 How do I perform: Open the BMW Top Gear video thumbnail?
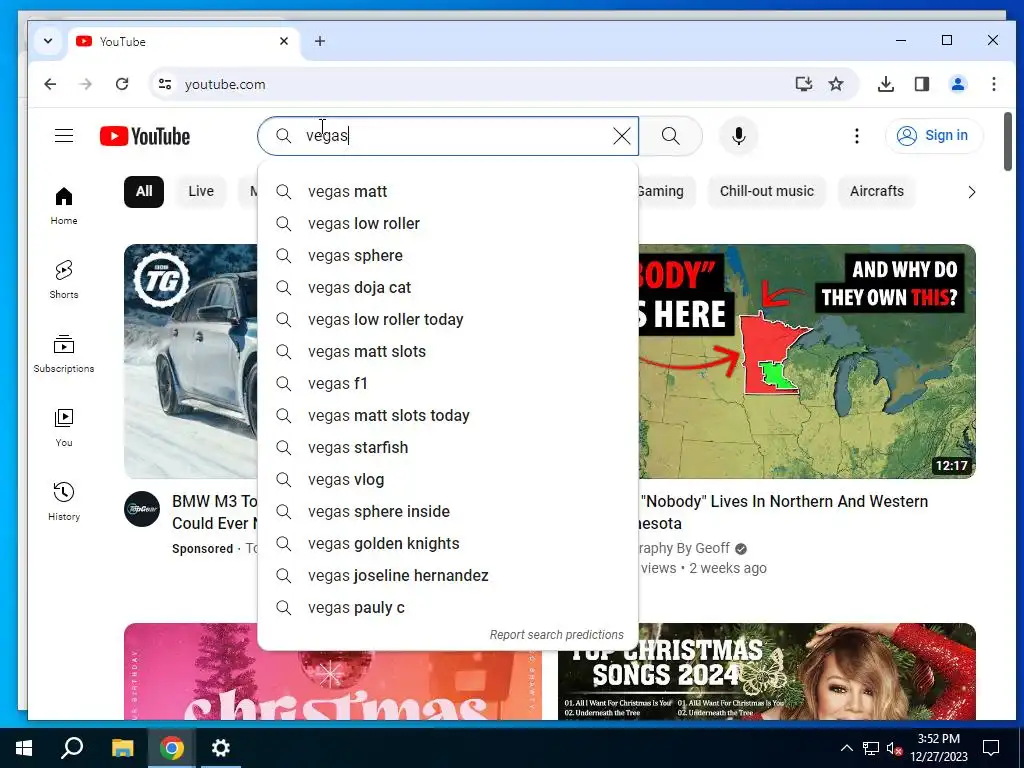click(191, 361)
